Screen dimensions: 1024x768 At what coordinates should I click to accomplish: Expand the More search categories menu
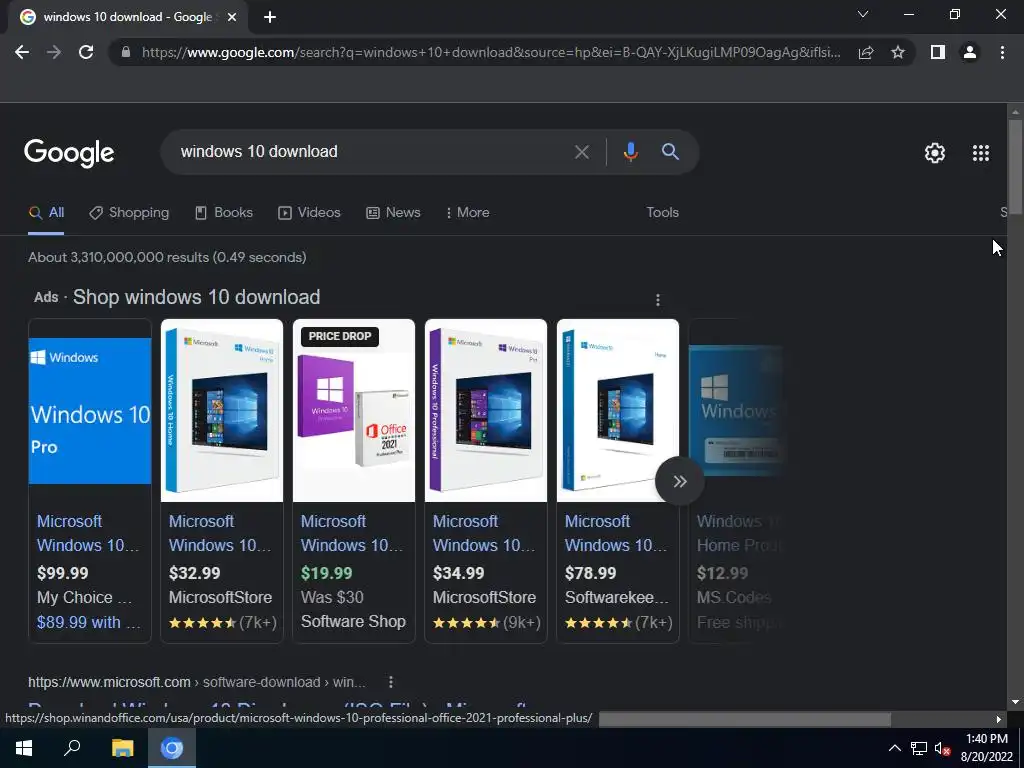click(x=468, y=213)
